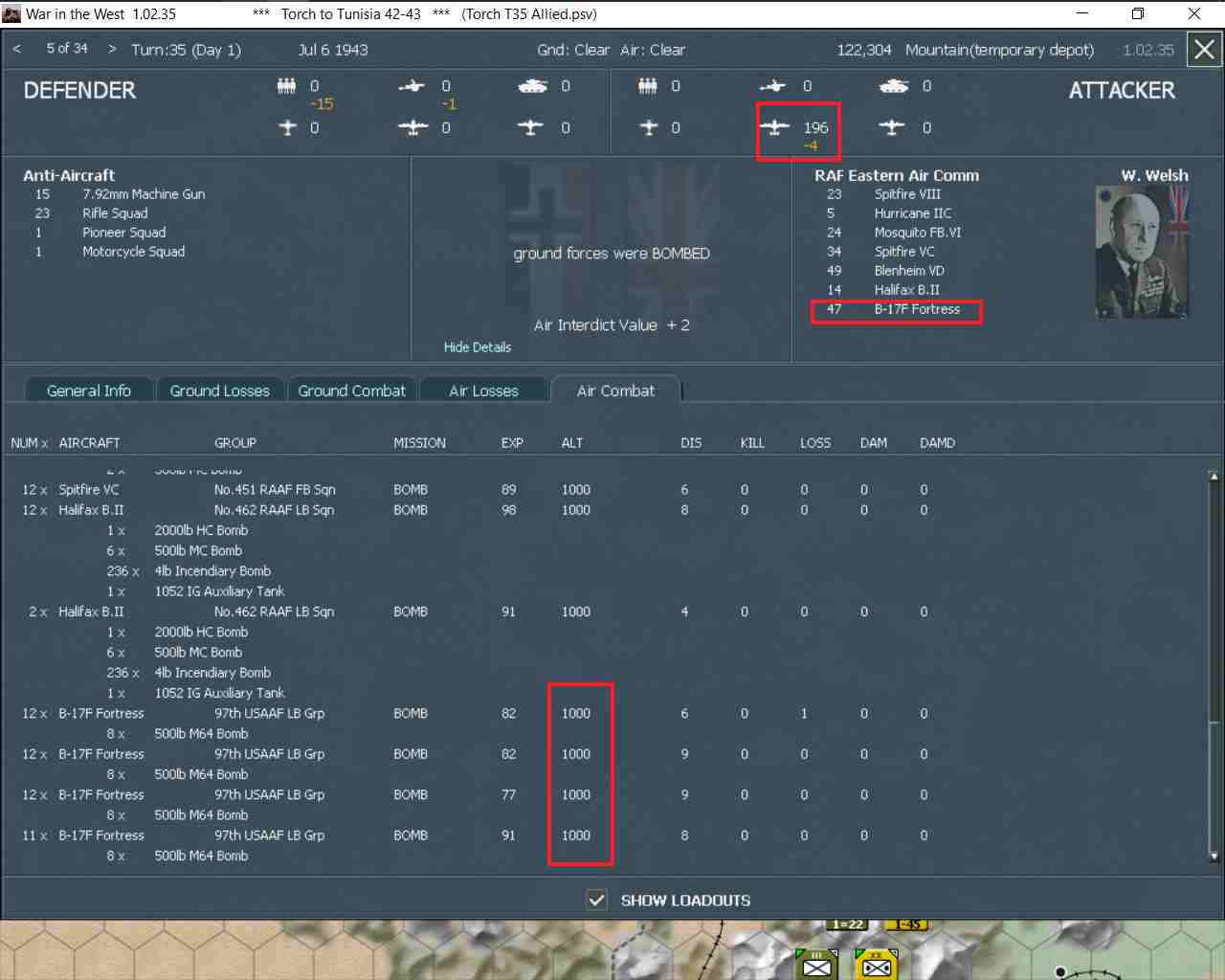This screenshot has height=980, width=1225.
Task: Switch to Air Losses tab
Action: coord(483,390)
